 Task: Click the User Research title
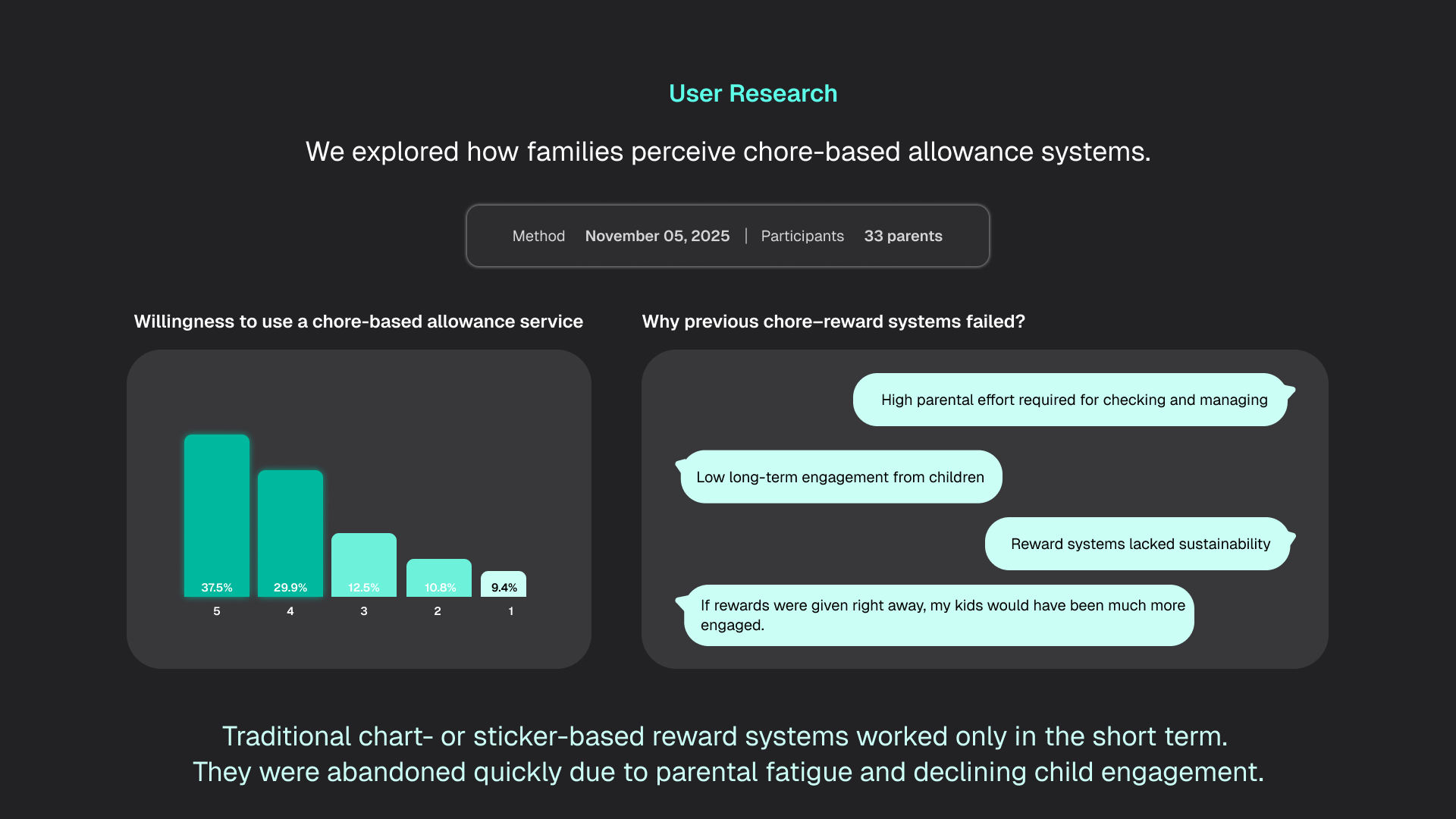click(752, 93)
